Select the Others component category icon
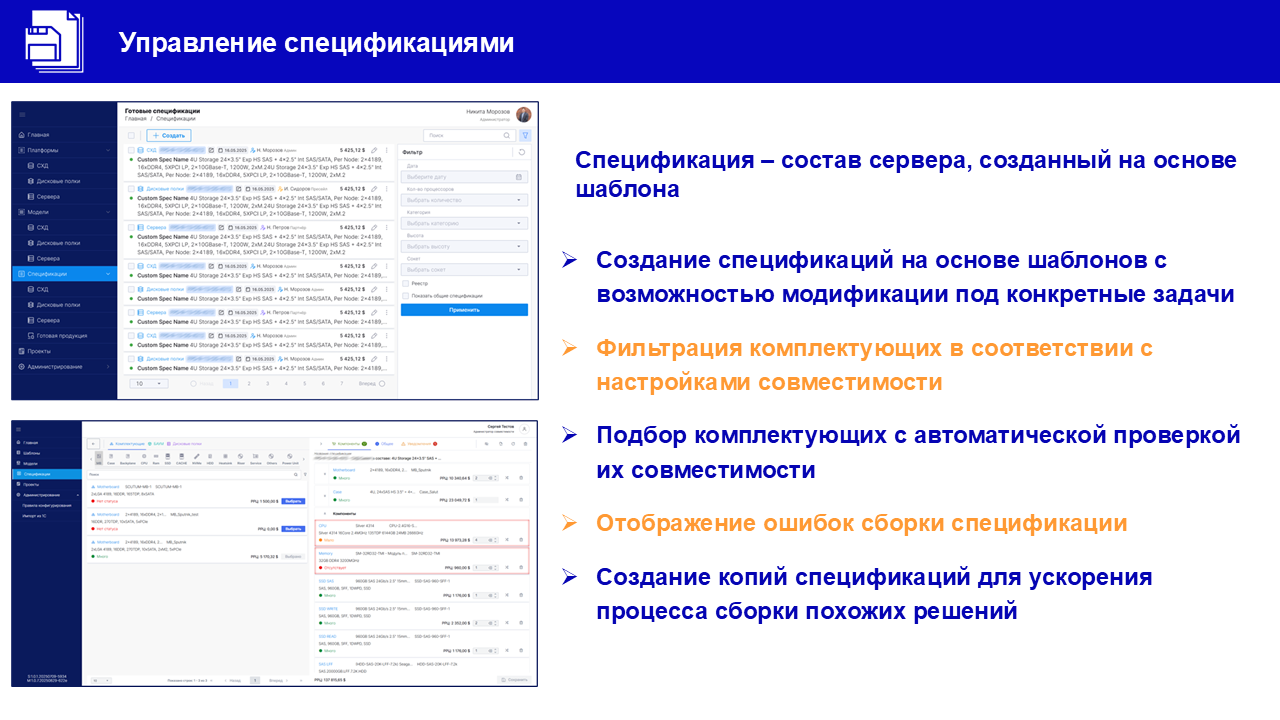1280x720 pixels. [x=271, y=460]
